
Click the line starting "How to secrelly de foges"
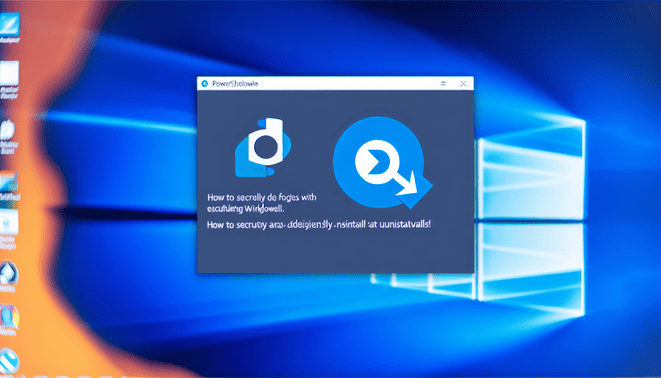[x=262, y=197]
